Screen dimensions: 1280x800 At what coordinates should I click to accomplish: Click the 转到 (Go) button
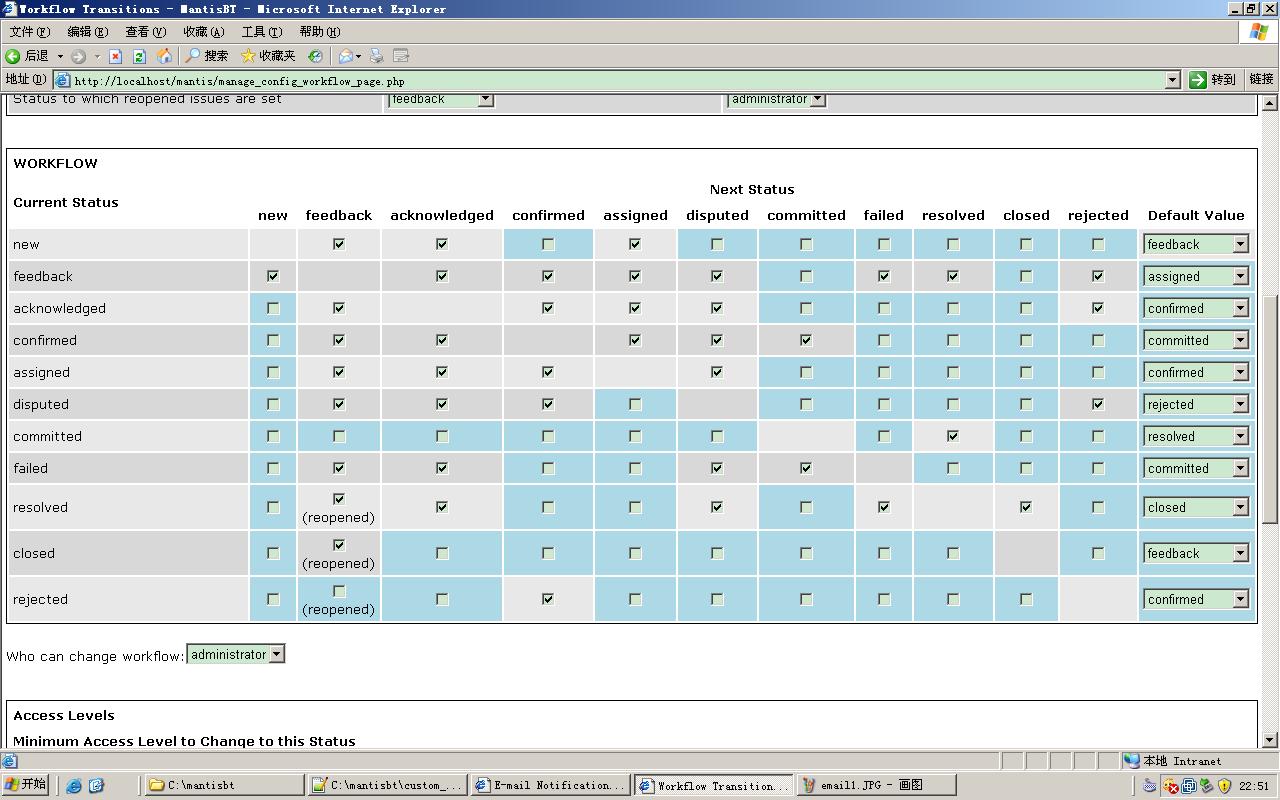1212,80
